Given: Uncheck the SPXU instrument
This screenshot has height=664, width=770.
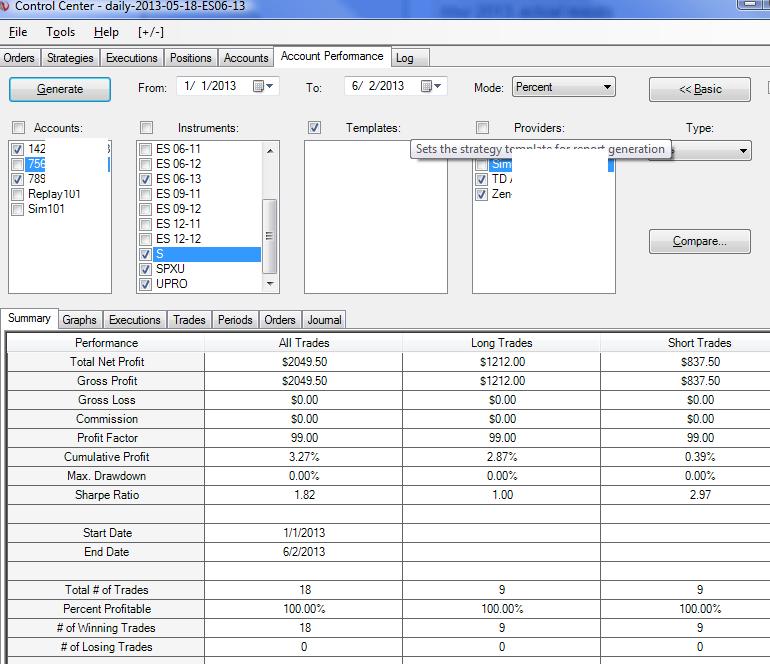Looking at the screenshot, I should [145, 269].
